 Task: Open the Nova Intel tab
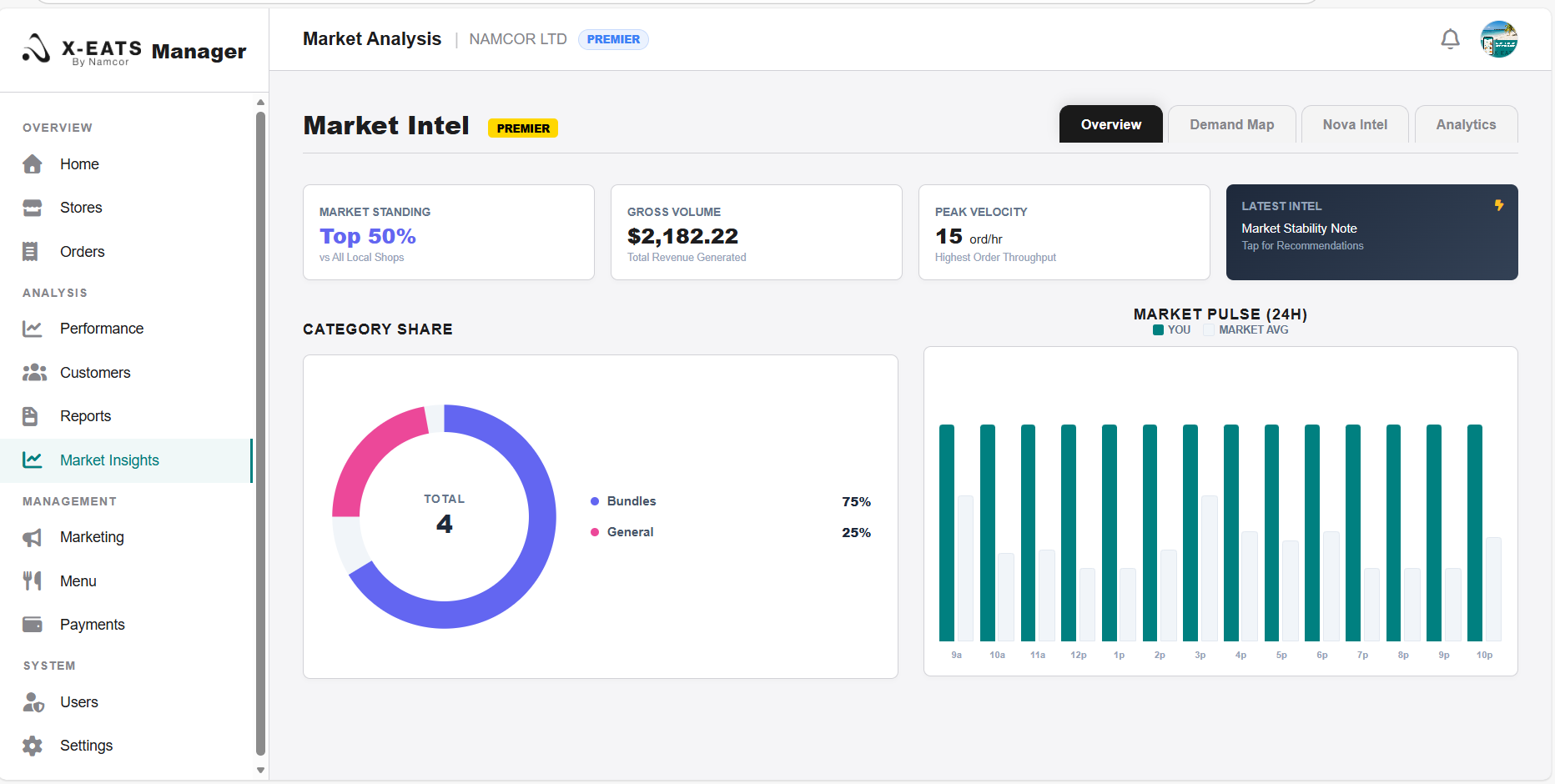(x=1355, y=124)
